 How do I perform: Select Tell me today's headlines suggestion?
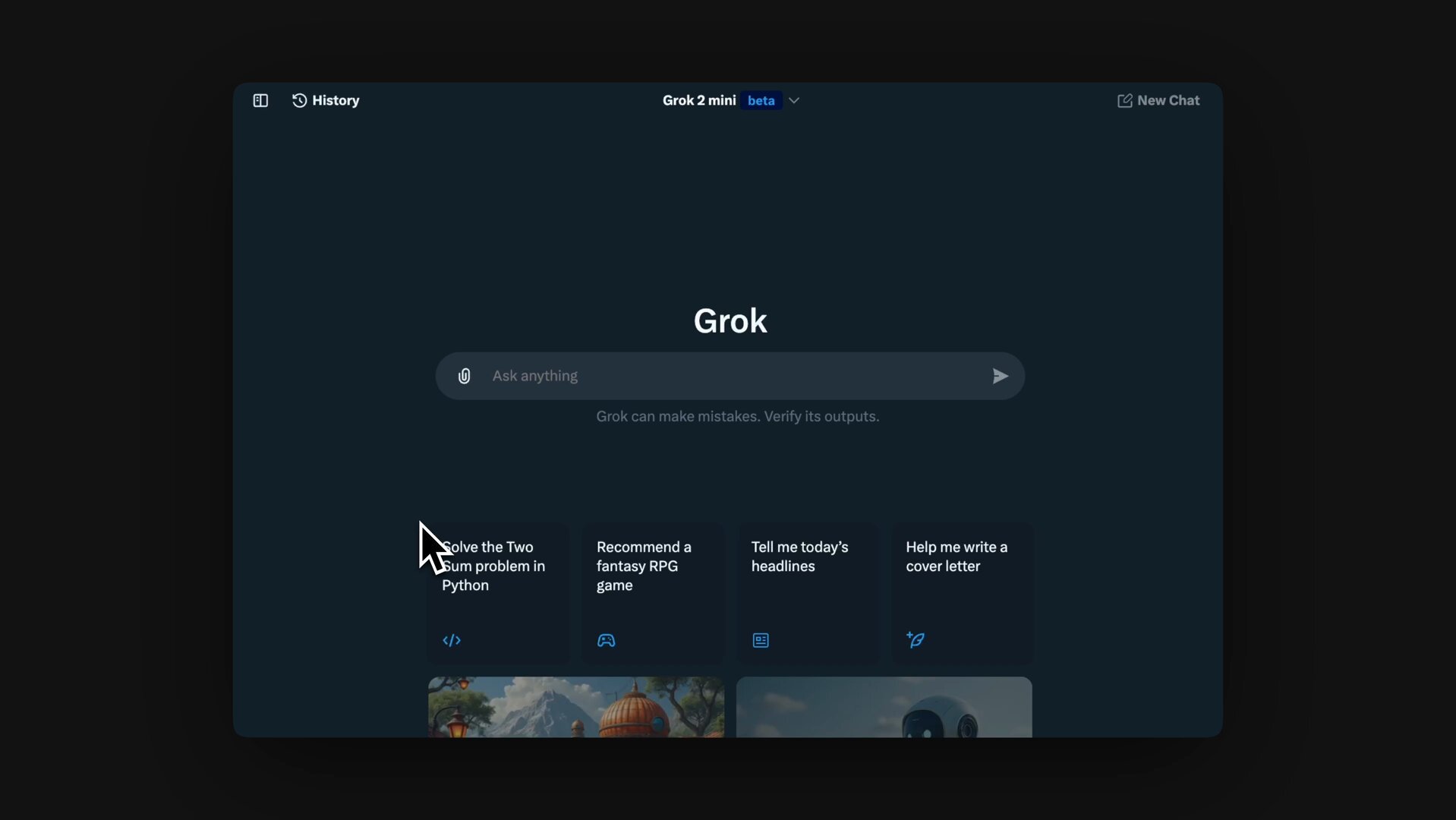click(807, 594)
